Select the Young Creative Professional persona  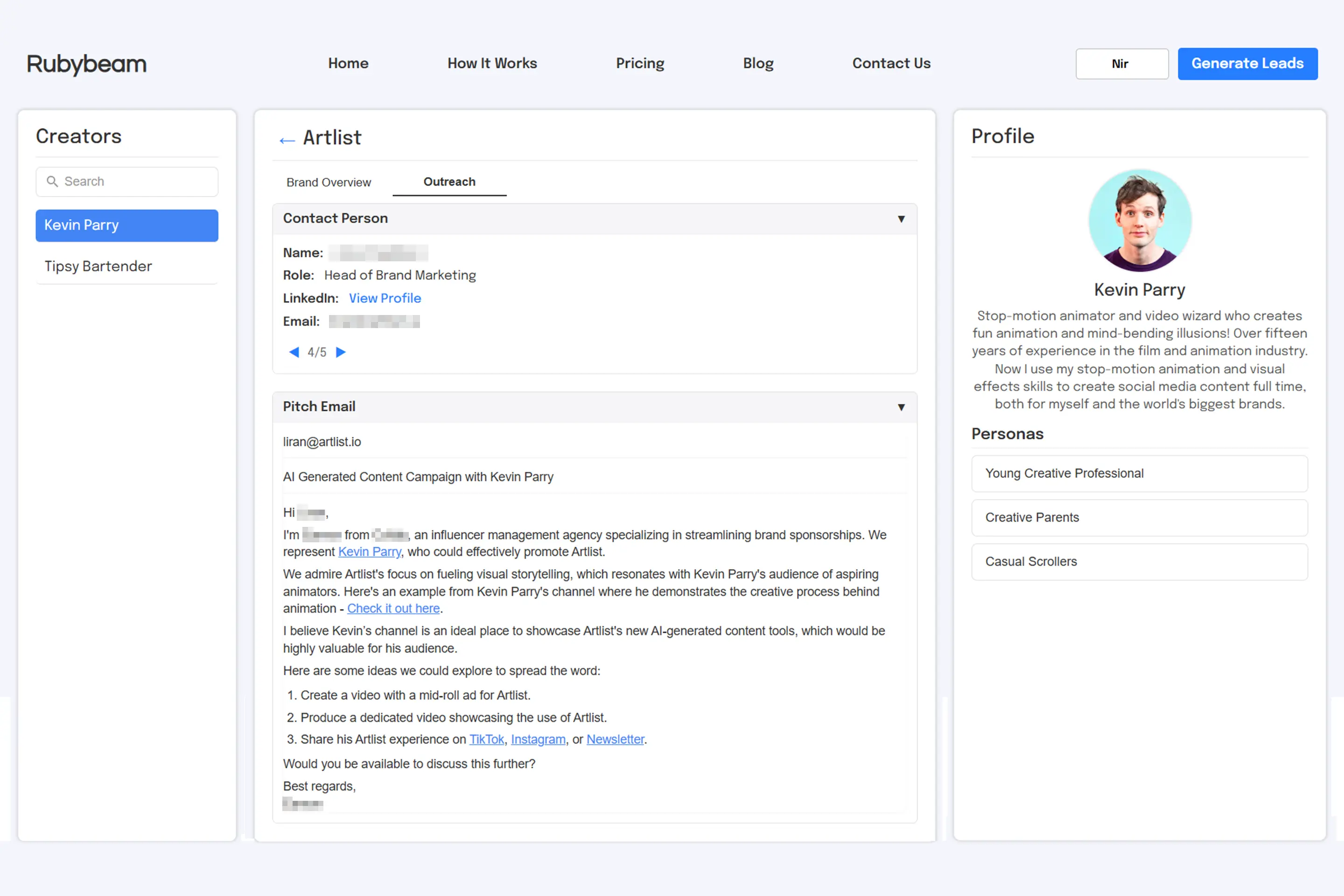(x=1139, y=473)
